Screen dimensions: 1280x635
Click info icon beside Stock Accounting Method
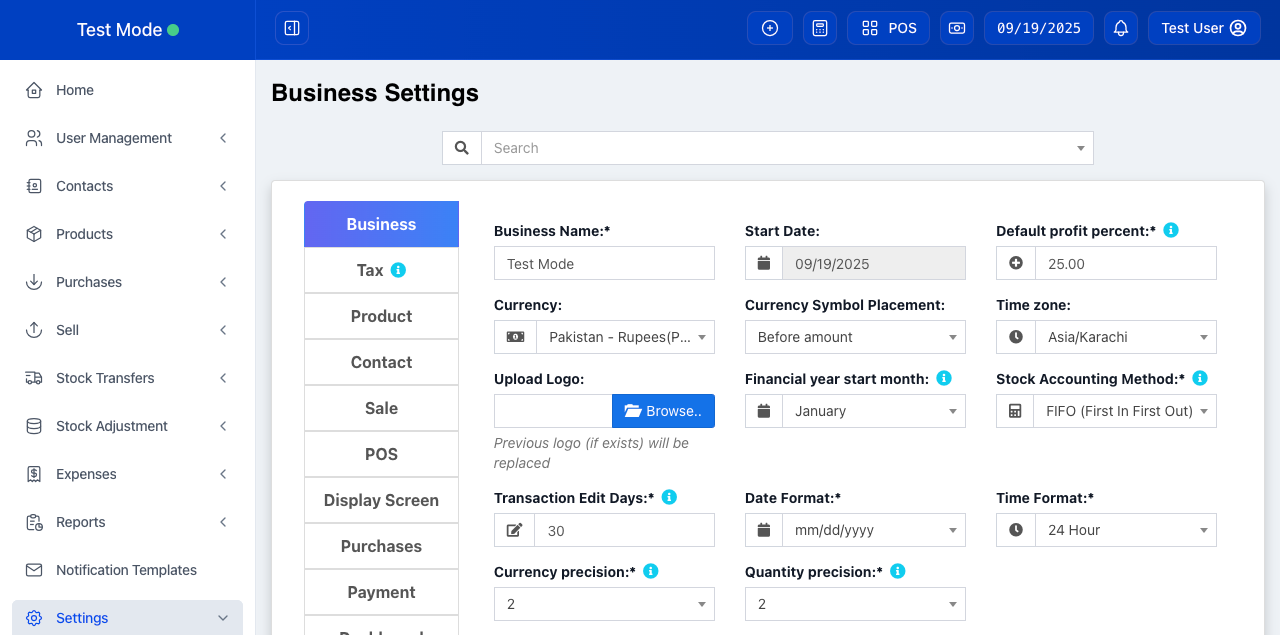coord(1200,378)
